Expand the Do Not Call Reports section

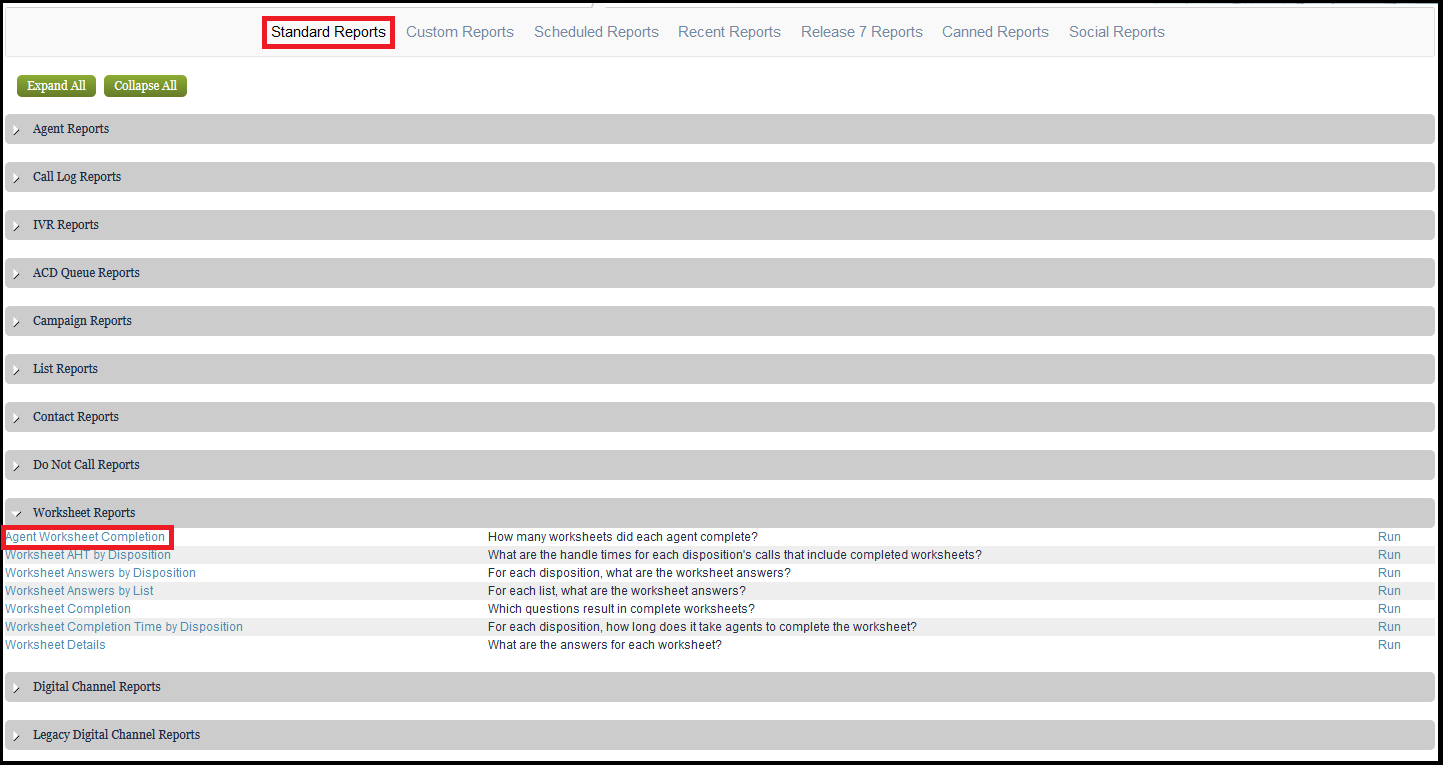(720, 465)
